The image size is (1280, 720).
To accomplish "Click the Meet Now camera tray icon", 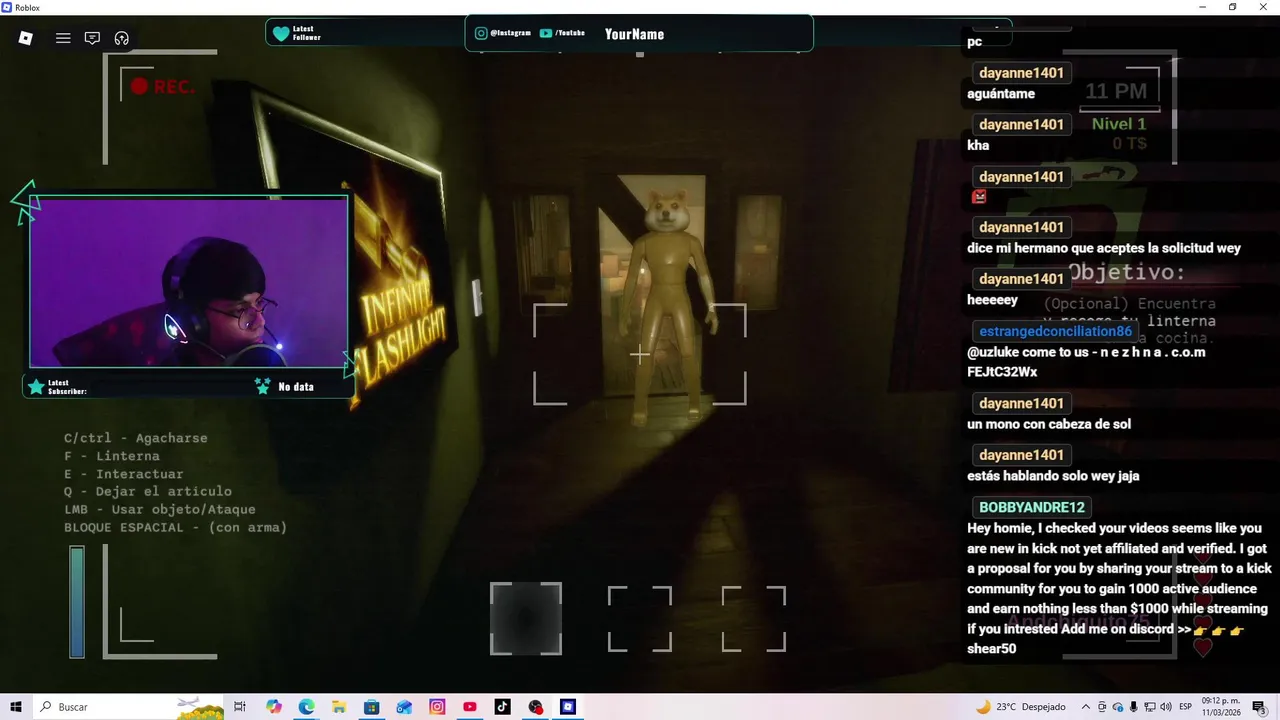I will click(x=1103, y=707).
